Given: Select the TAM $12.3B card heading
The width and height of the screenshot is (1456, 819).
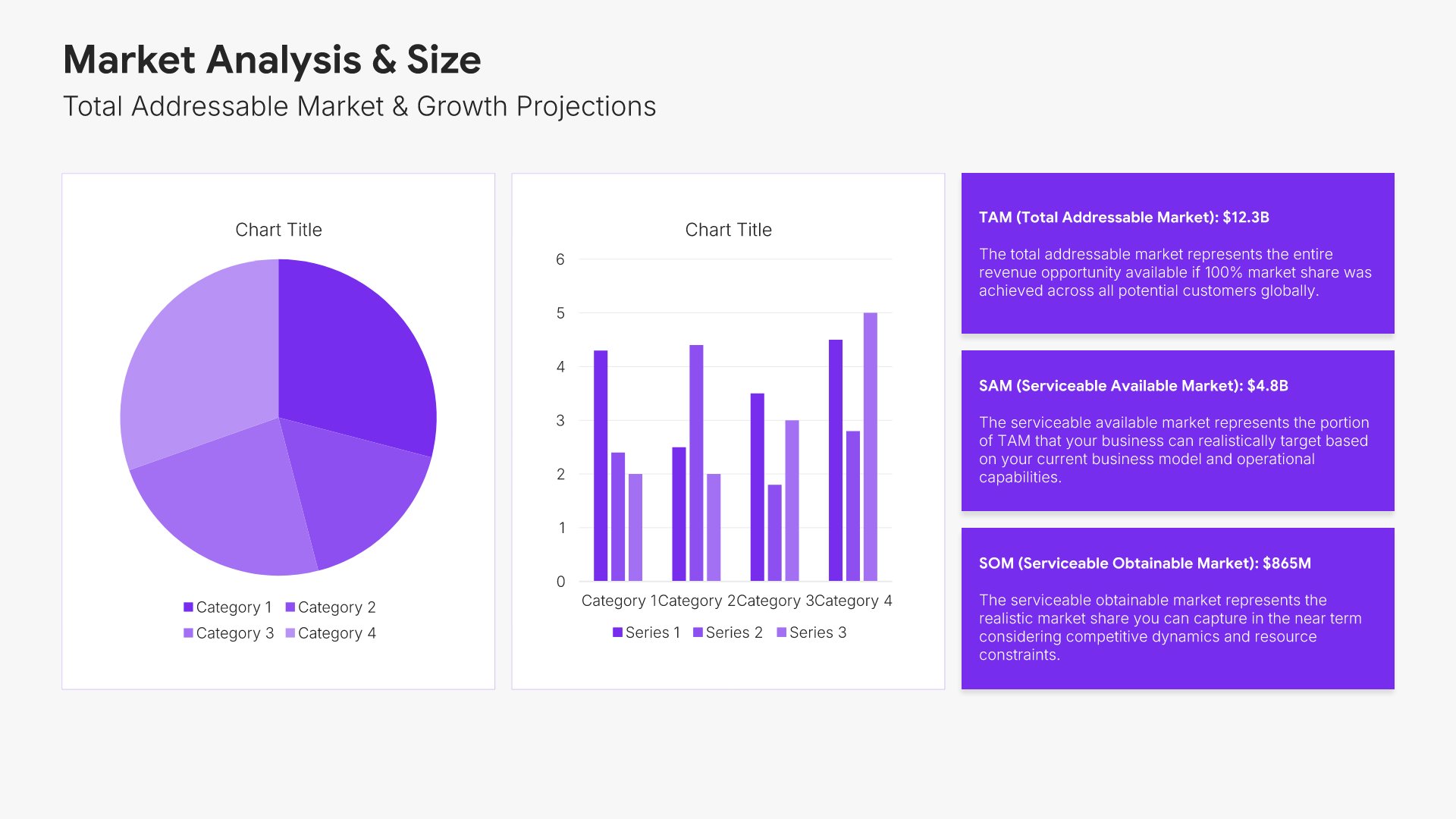Looking at the screenshot, I should pos(1124,218).
